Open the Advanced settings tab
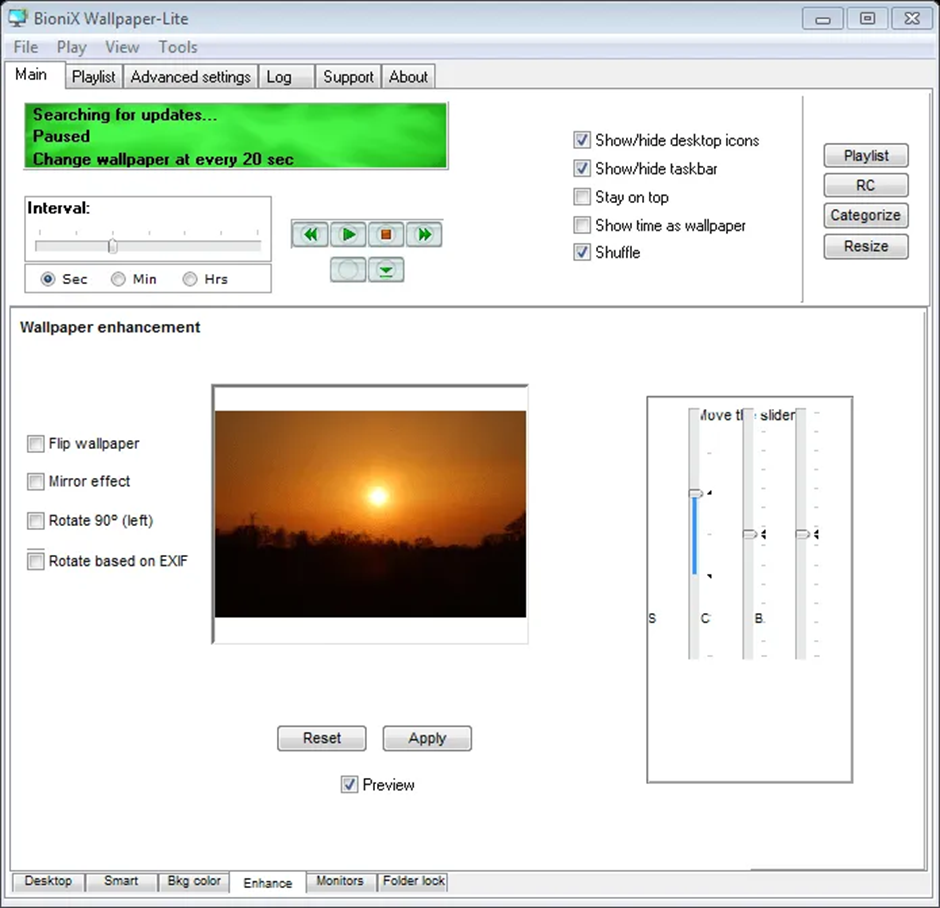Image resolution: width=940 pixels, height=908 pixels. pyautogui.click(x=191, y=77)
